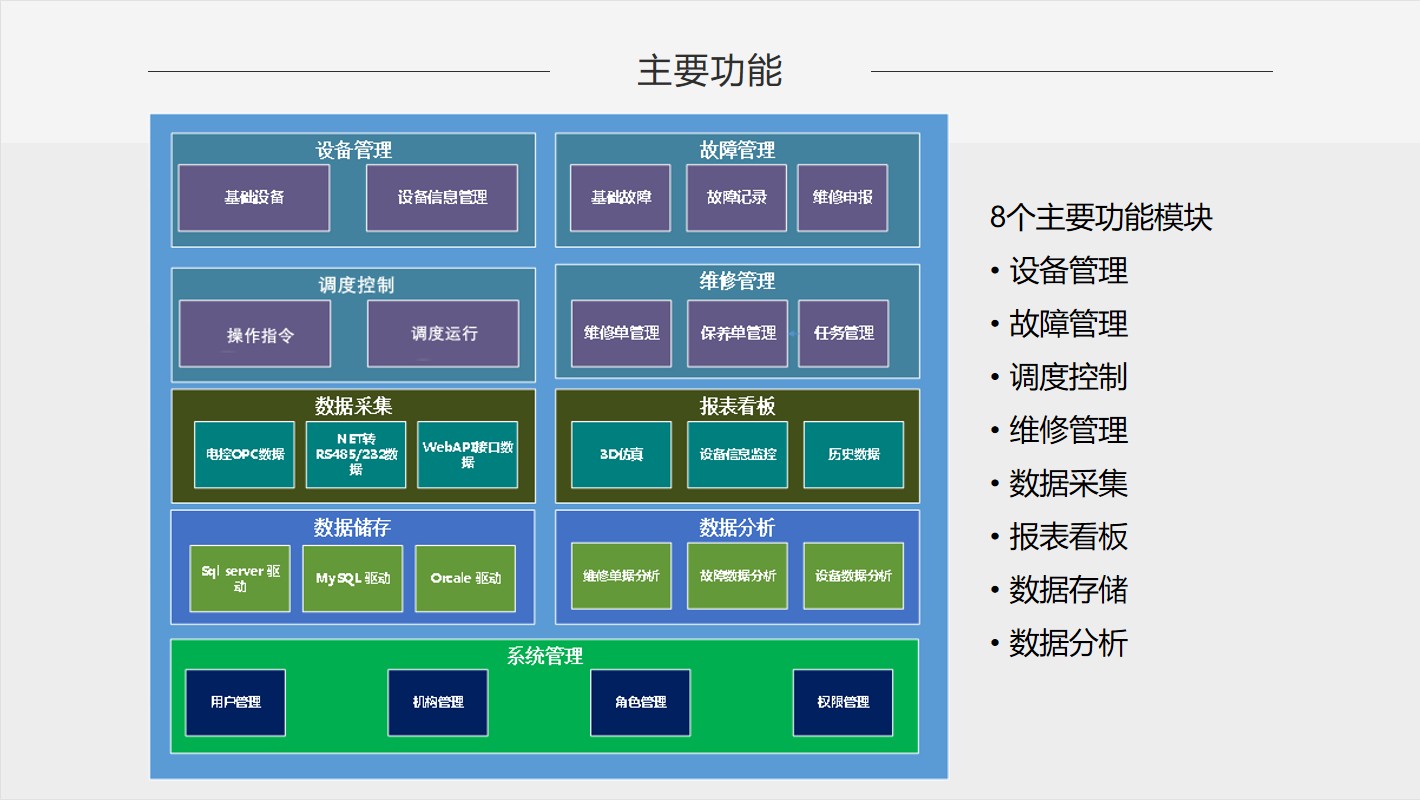Click the 设备数据分析 box

853,576
